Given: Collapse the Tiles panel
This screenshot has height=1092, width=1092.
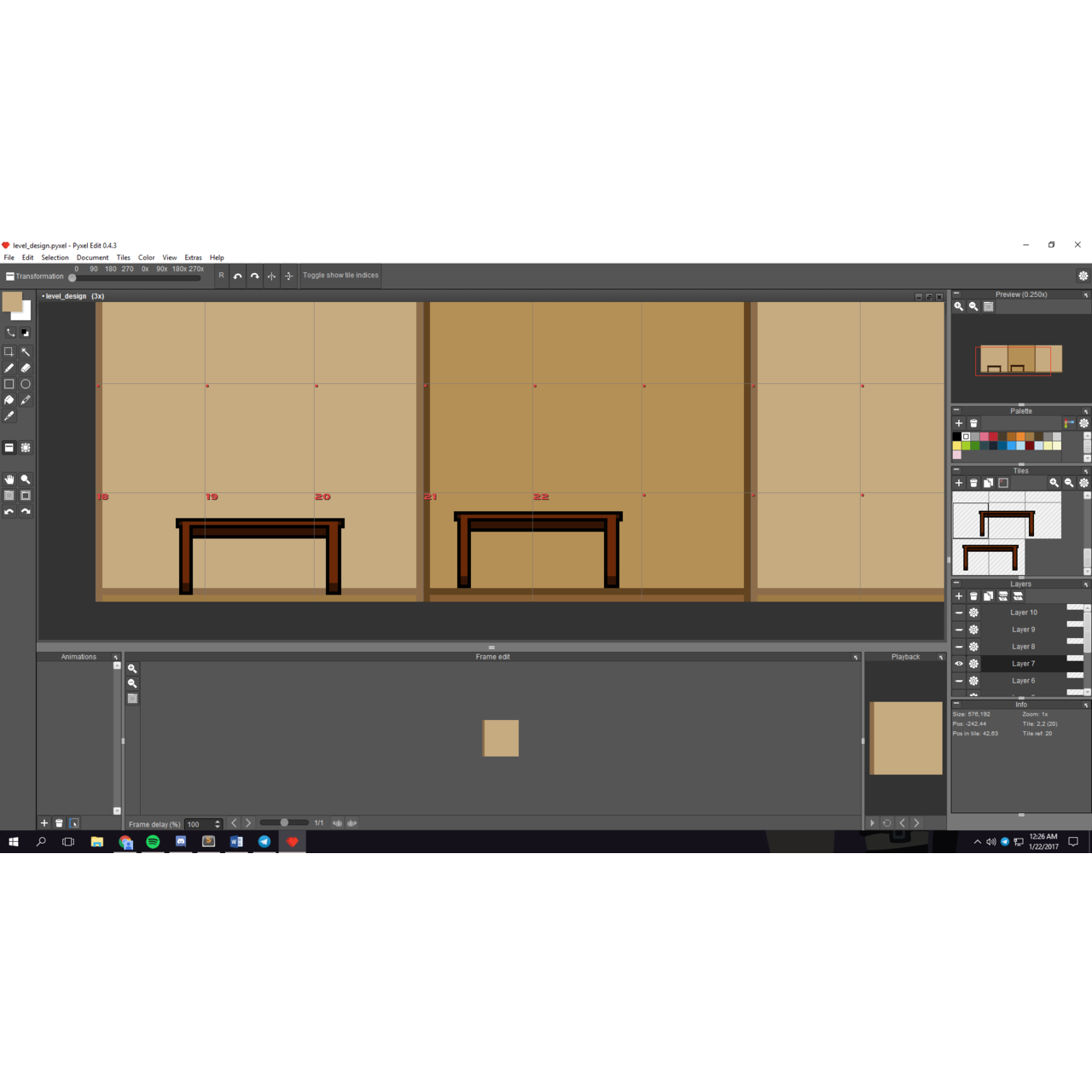Looking at the screenshot, I should click(x=956, y=470).
